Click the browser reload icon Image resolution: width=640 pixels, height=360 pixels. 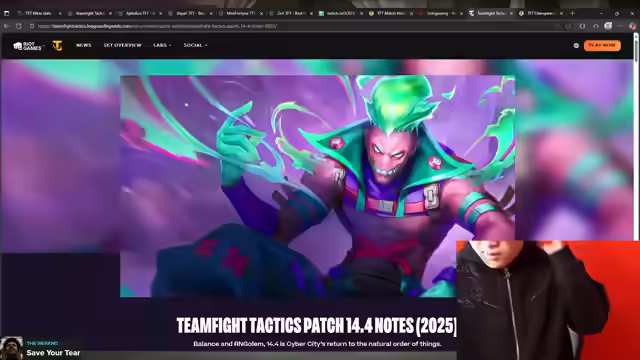point(19,26)
